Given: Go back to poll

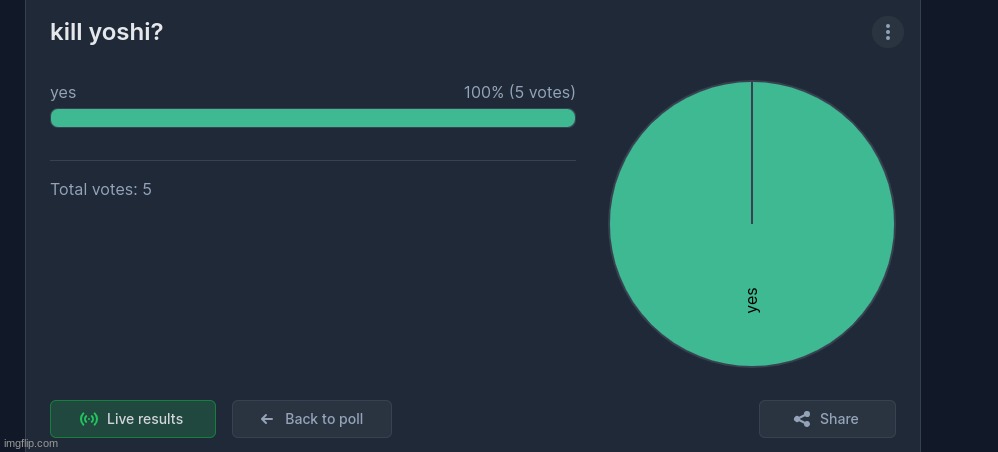Looking at the screenshot, I should tap(312, 419).
